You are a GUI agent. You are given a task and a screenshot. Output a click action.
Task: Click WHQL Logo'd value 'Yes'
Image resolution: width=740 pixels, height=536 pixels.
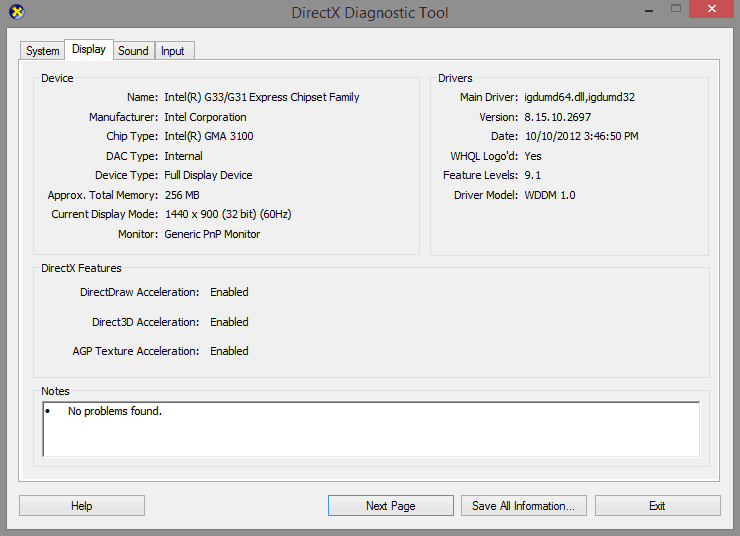[533, 156]
